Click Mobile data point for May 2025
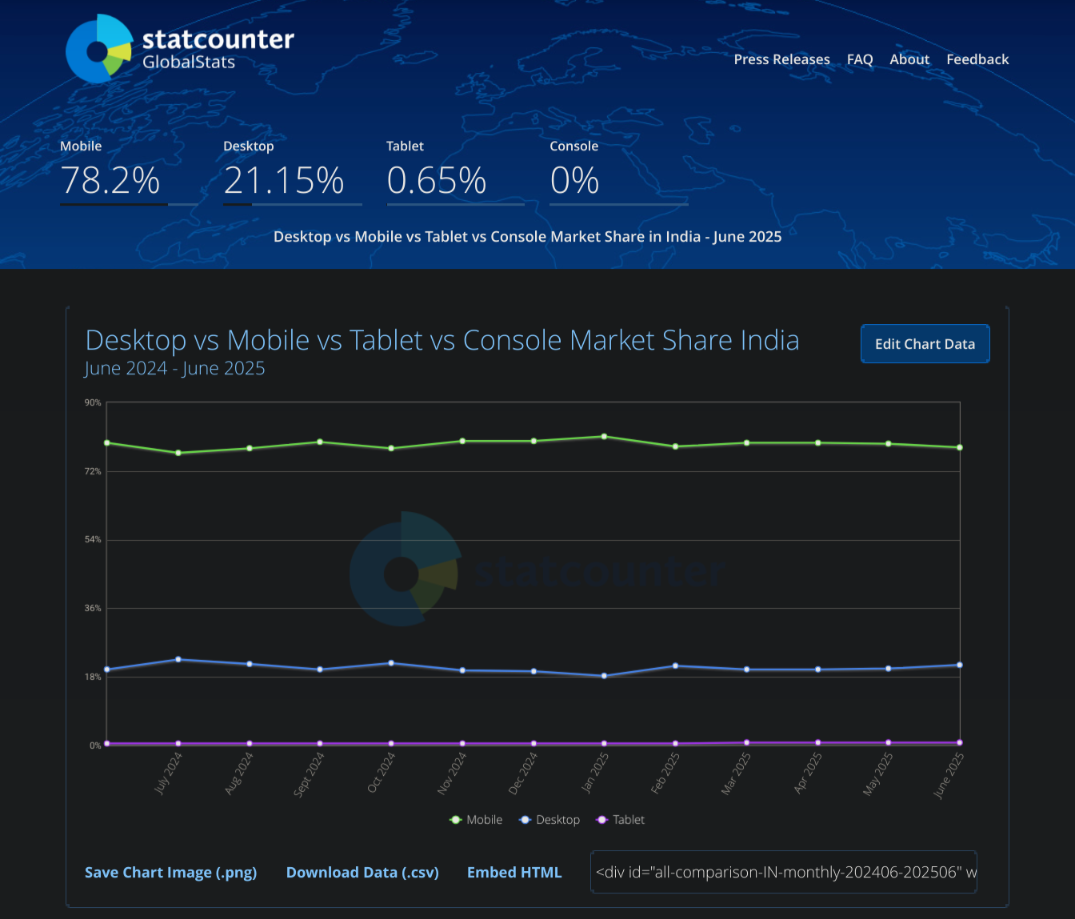Image resolution: width=1075 pixels, height=919 pixels. pyautogui.click(x=889, y=444)
